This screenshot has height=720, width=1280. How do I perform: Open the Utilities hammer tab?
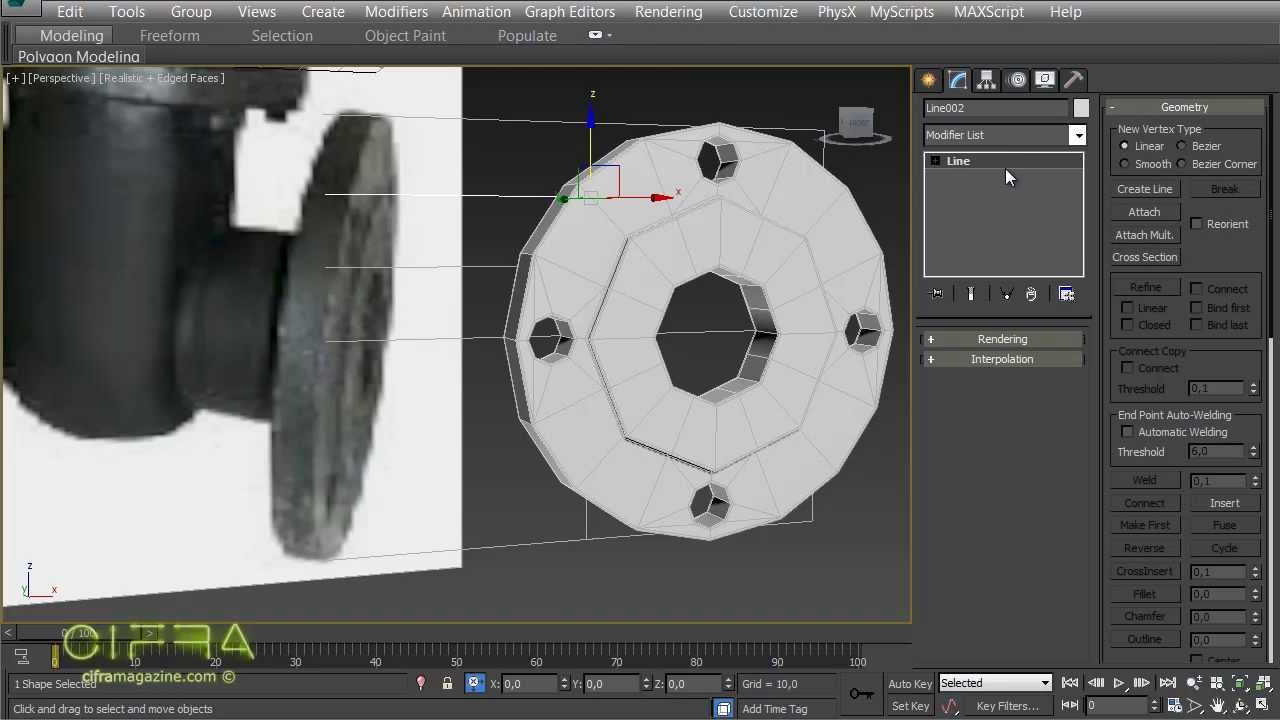[x=1073, y=80]
